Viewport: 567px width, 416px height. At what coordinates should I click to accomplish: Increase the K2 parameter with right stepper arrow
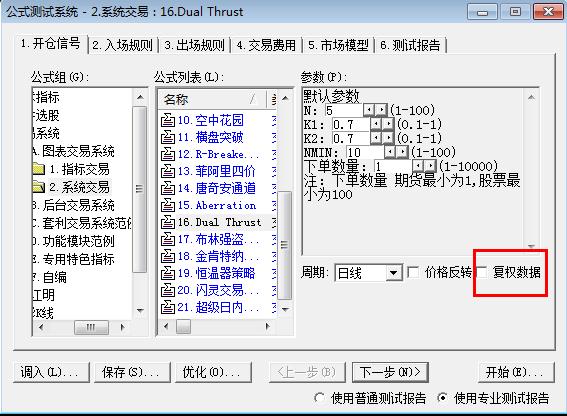(x=388, y=138)
